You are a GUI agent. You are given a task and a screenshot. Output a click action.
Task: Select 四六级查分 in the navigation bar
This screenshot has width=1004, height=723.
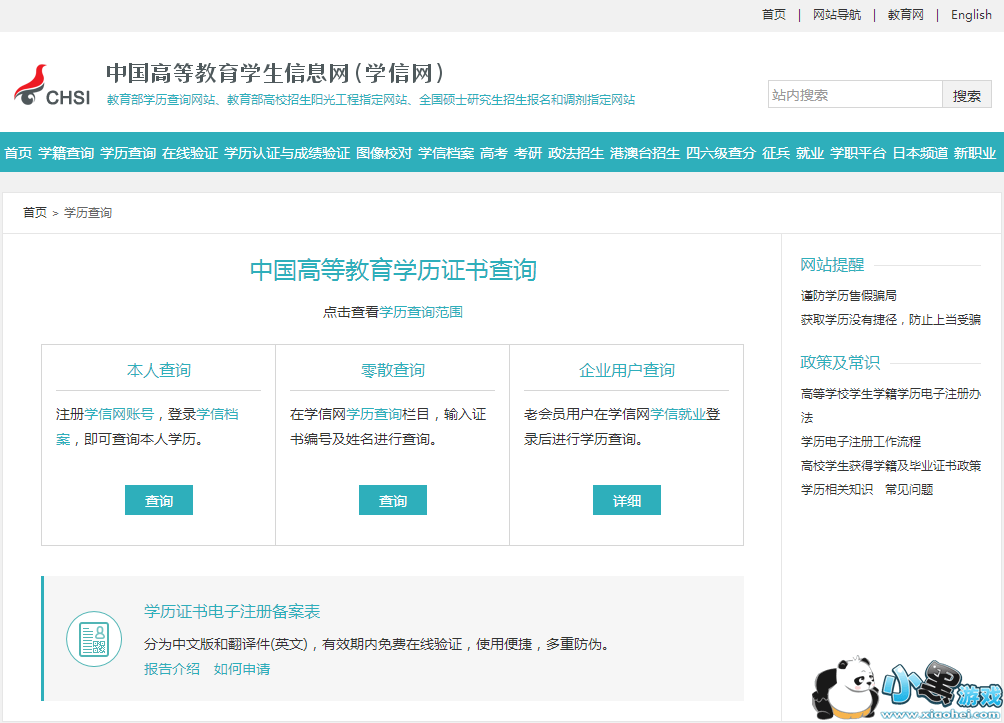point(721,153)
